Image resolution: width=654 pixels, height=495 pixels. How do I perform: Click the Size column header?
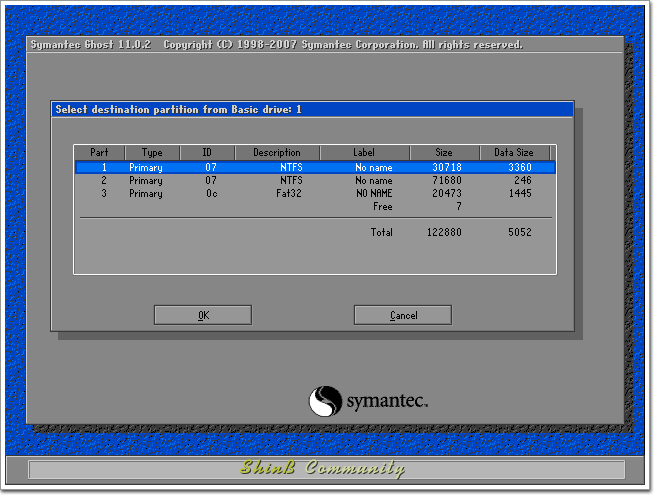[444, 152]
